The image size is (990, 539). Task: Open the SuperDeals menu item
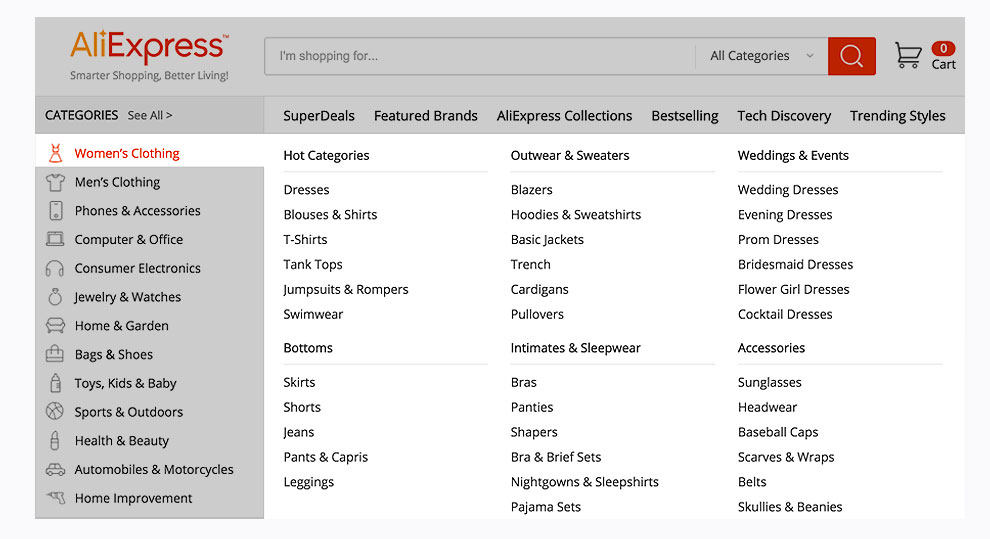319,116
